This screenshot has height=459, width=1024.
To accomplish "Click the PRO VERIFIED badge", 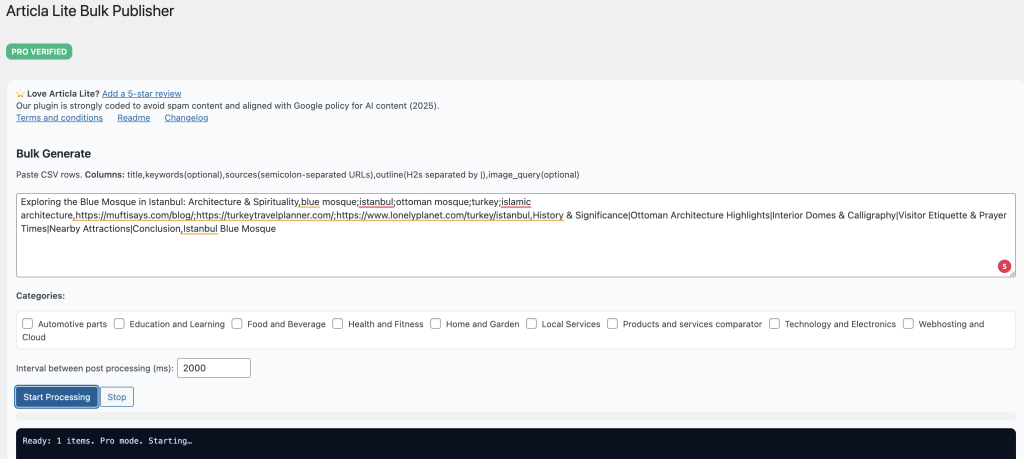I will click(x=39, y=52).
